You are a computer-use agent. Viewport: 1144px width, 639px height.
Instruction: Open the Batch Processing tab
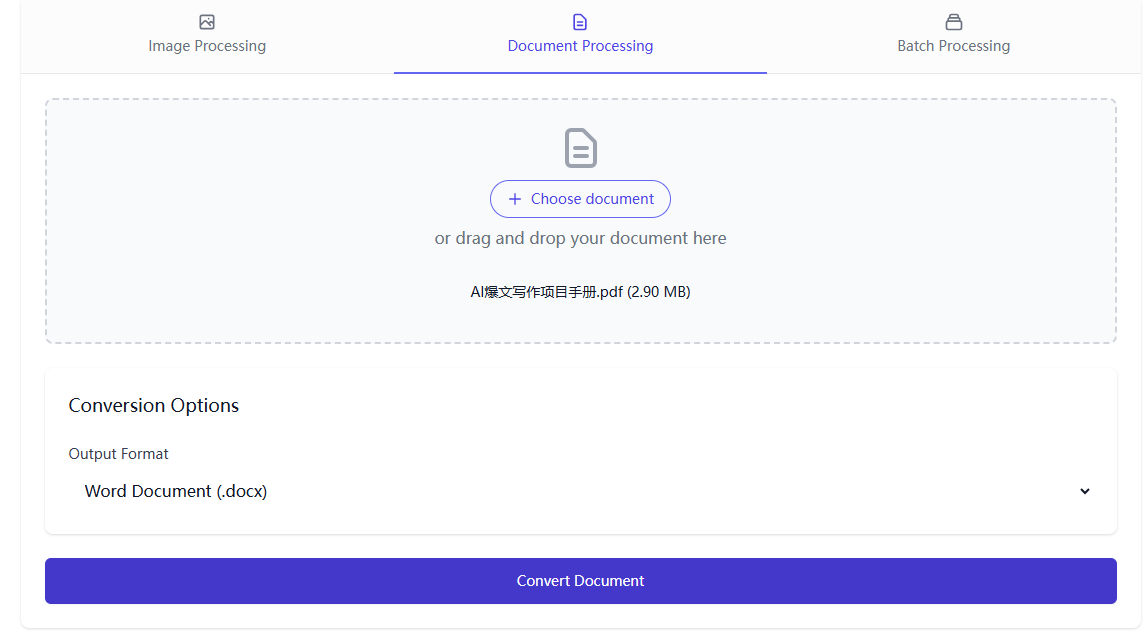(954, 36)
